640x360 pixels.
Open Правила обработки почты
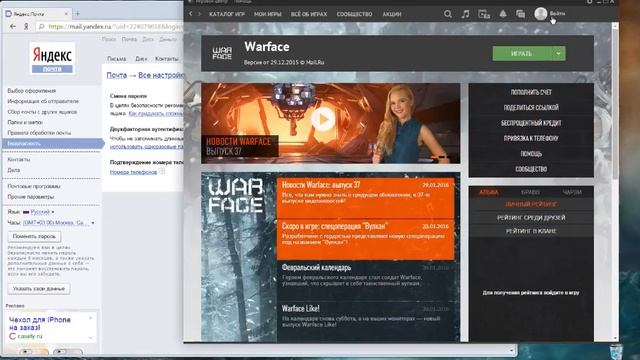point(39,133)
